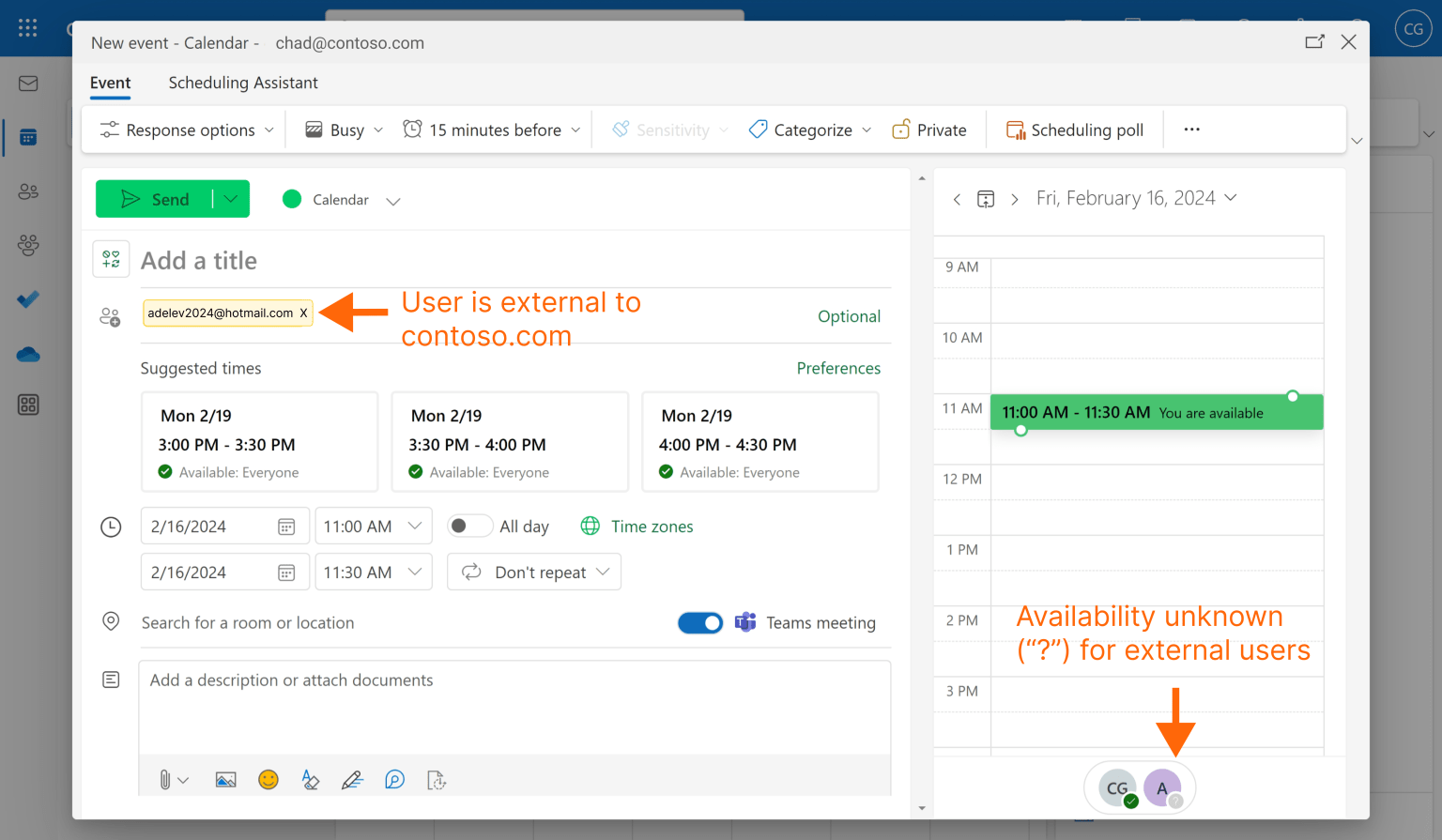Click the add attendees people icon
This screenshot has width=1442, height=840.
click(x=111, y=317)
